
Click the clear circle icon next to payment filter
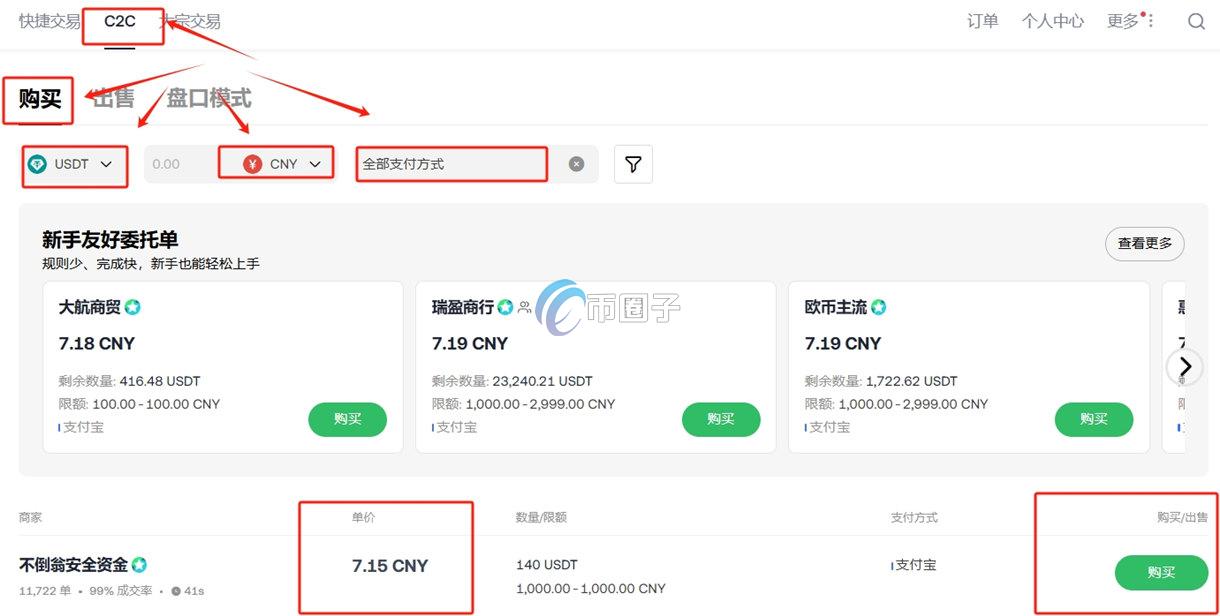pyautogui.click(x=577, y=163)
